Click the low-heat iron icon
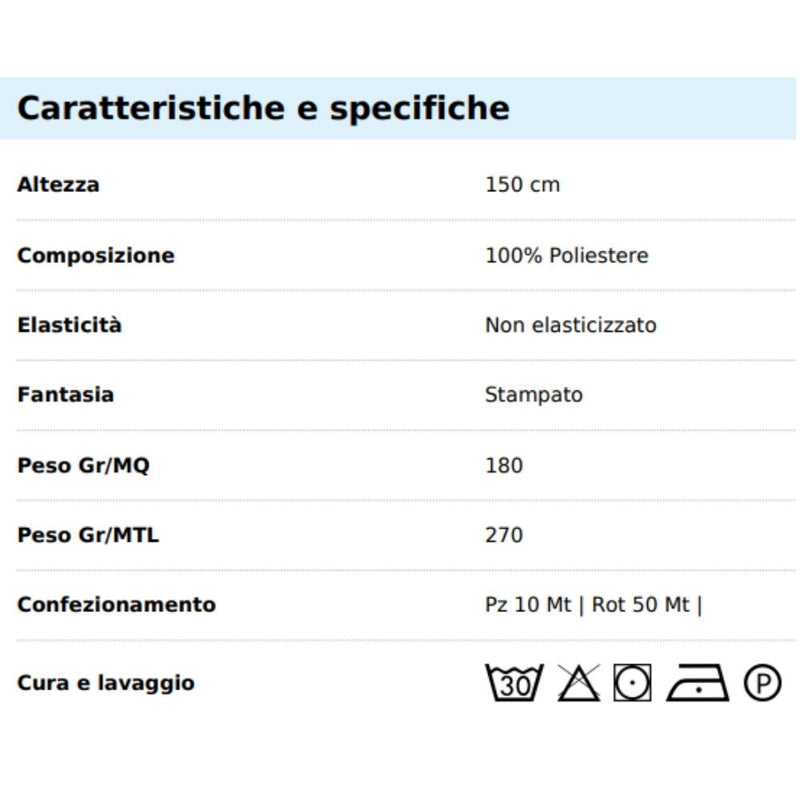Screen dimensions: 800x800 pyautogui.click(x=697, y=682)
